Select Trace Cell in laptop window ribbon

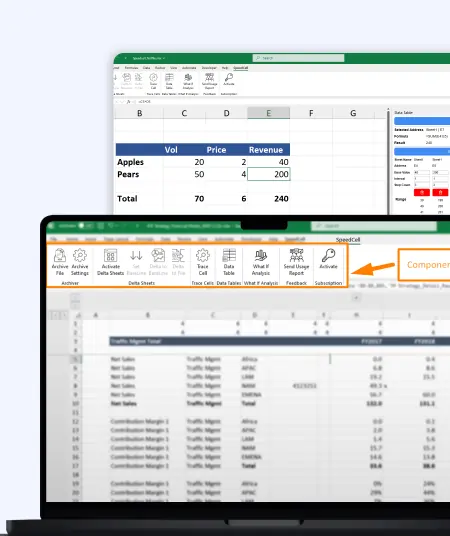pyautogui.click(x=203, y=262)
